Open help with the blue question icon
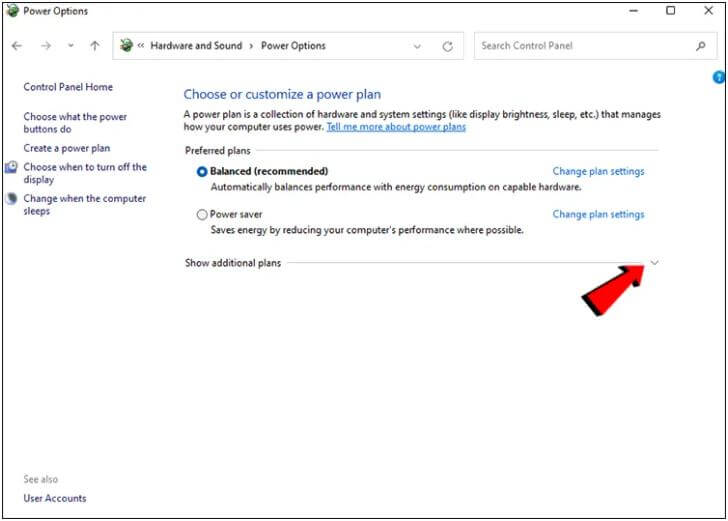The width and height of the screenshot is (728, 521). 719,77
